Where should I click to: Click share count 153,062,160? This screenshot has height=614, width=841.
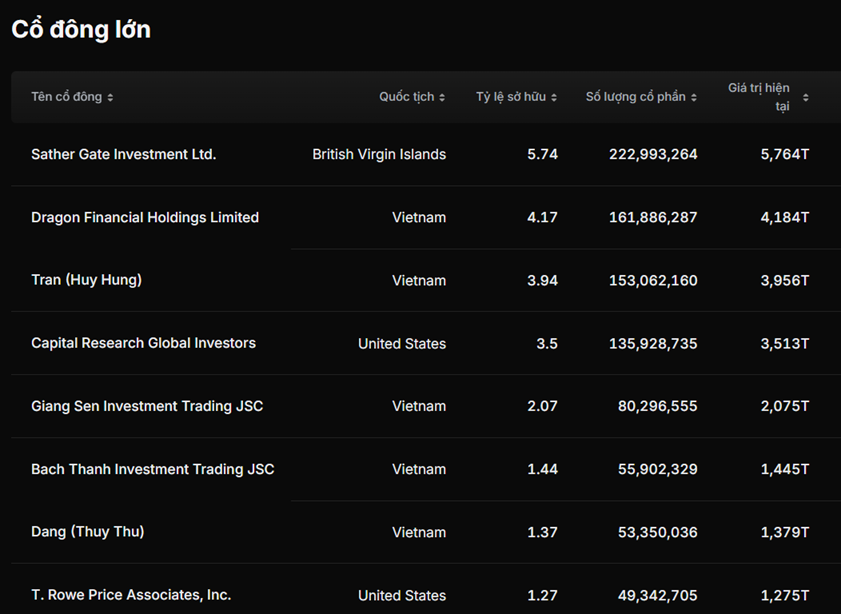coord(653,280)
